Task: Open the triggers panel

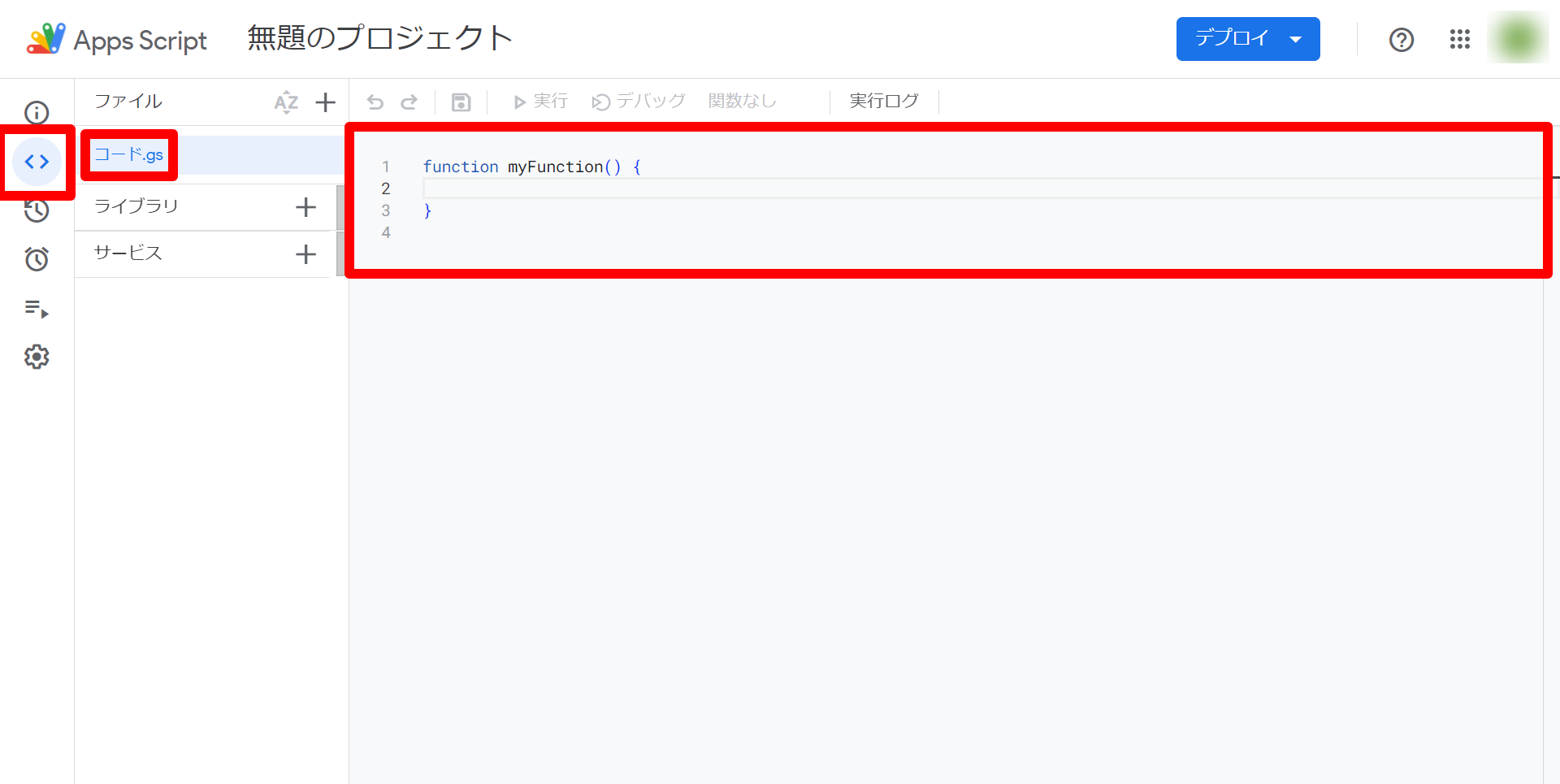Action: 37,259
